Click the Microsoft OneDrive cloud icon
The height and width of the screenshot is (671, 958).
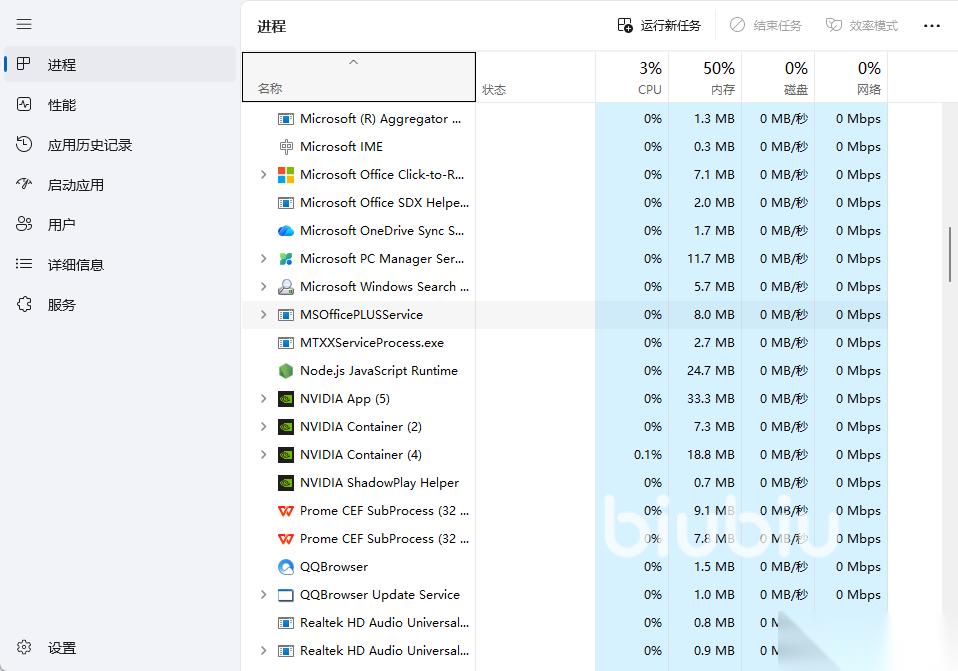click(286, 231)
